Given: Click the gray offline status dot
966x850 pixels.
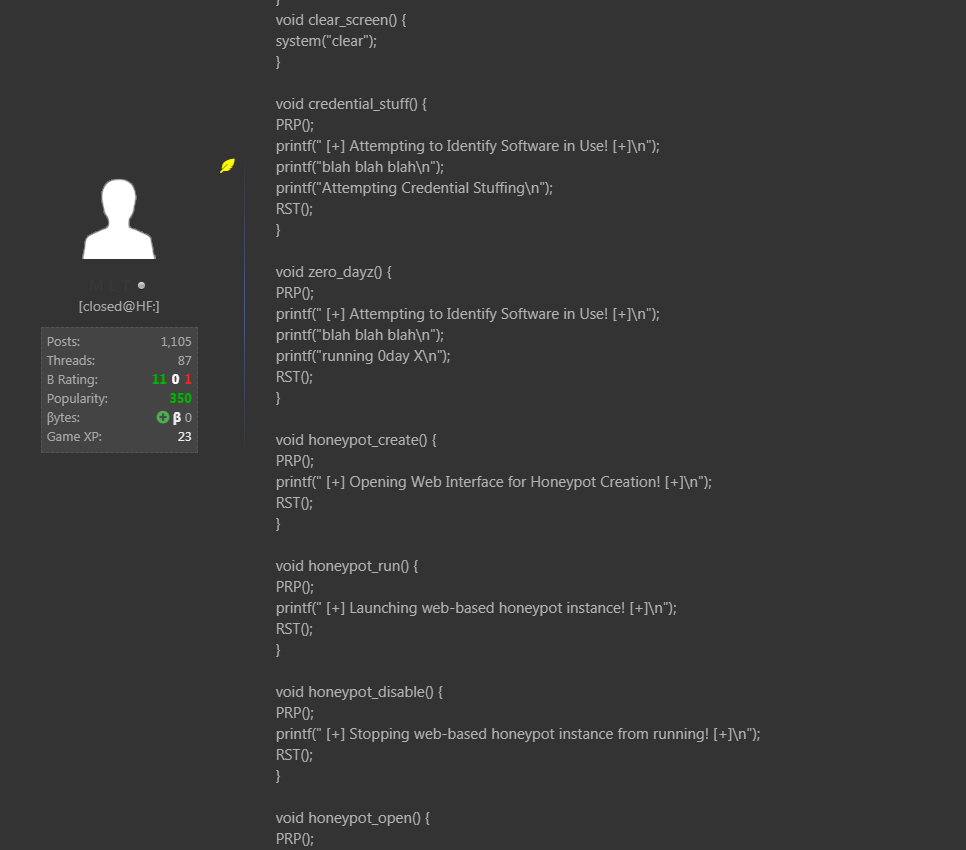Looking at the screenshot, I should pyautogui.click(x=142, y=286).
